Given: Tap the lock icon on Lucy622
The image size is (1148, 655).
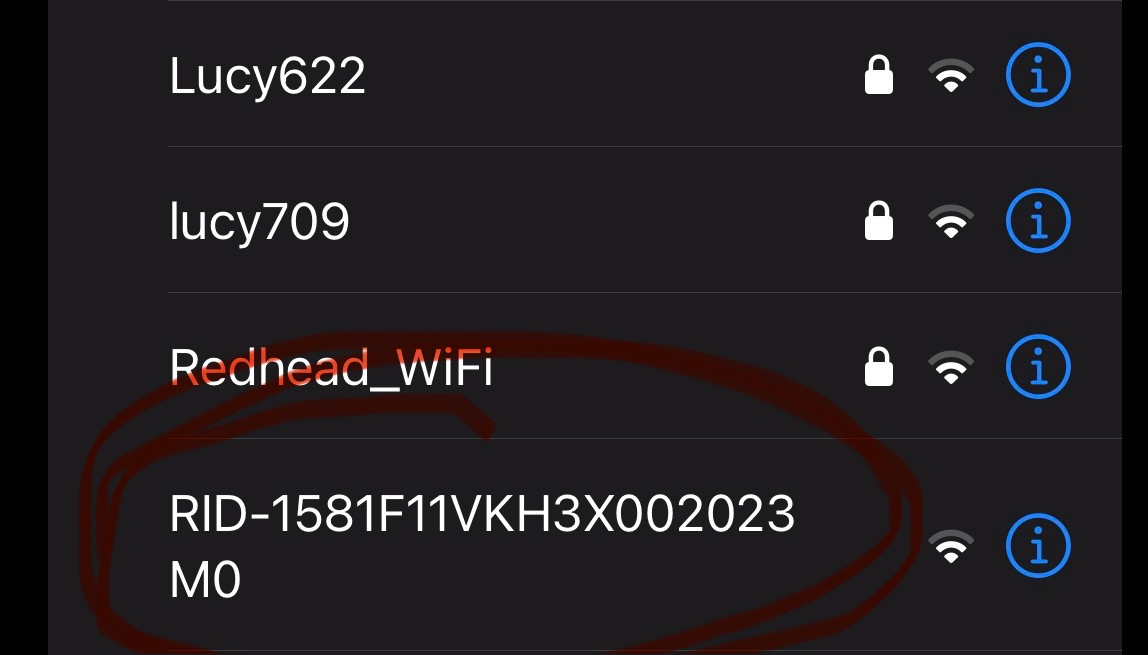Looking at the screenshot, I should [879, 75].
